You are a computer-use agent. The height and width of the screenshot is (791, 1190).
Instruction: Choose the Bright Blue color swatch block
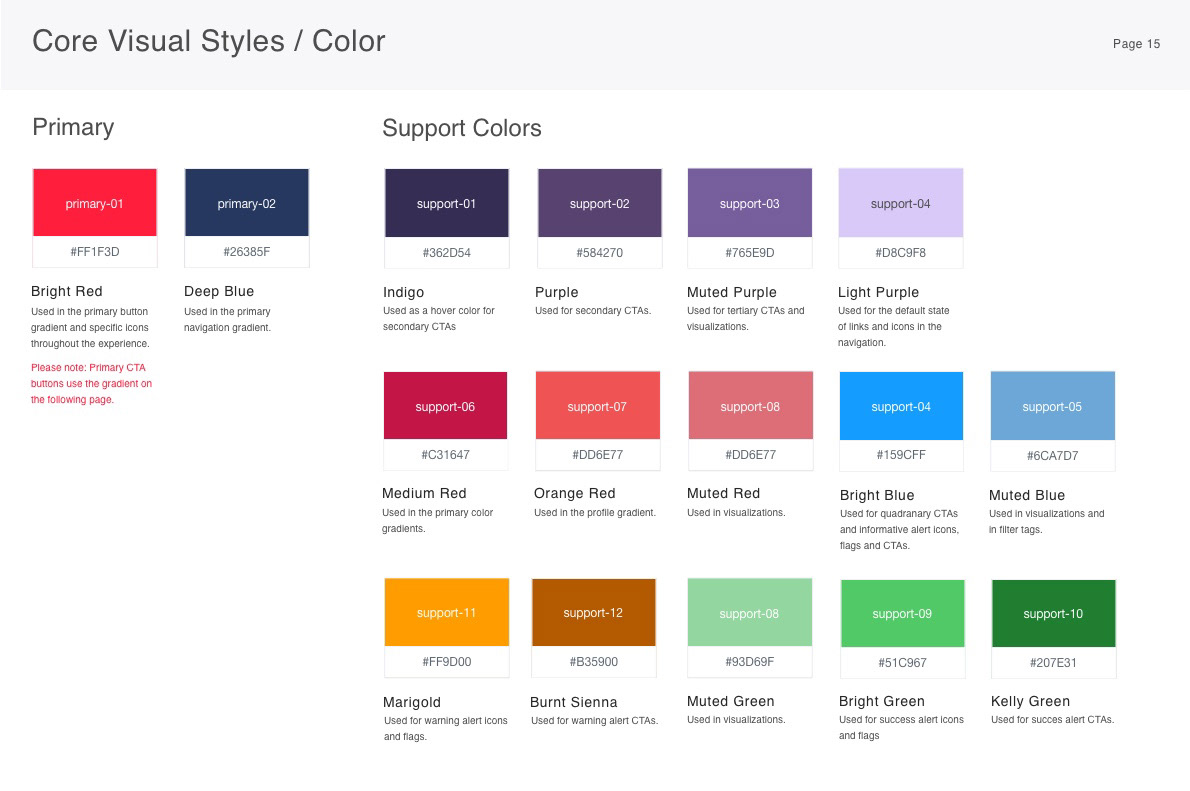pos(900,406)
